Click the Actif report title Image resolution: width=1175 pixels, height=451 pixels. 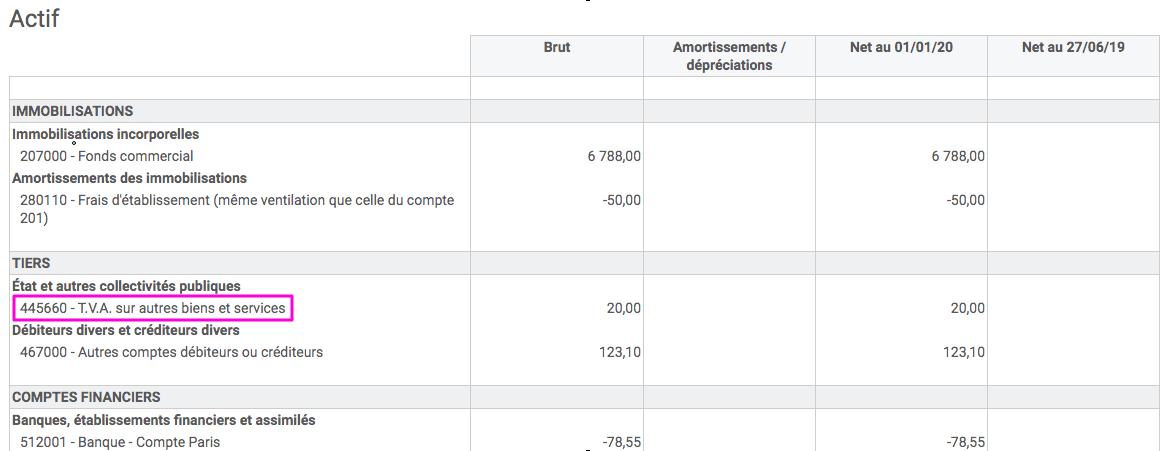pyautogui.click(x=34, y=19)
